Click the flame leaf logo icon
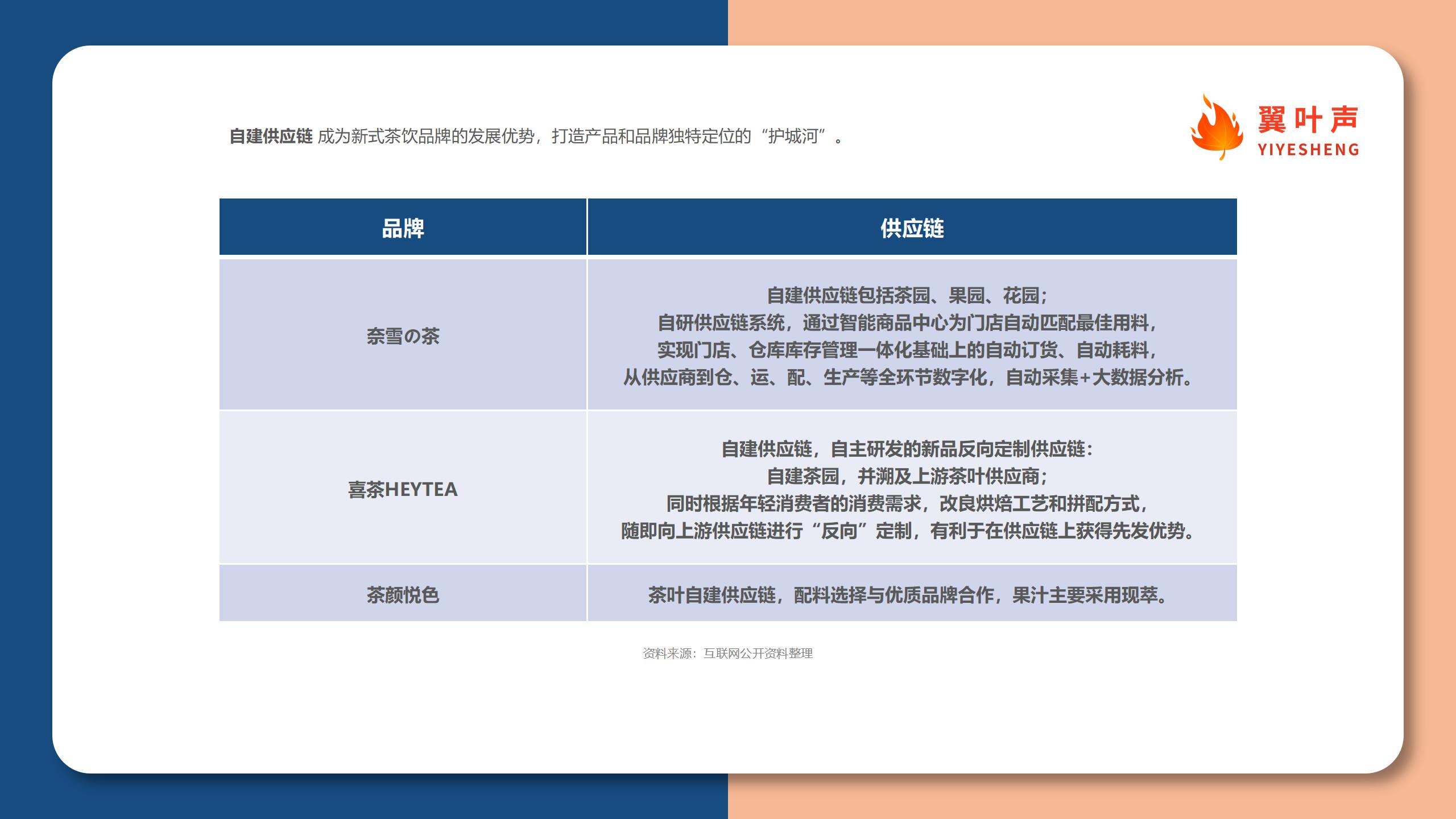The image size is (1456, 819). click(x=1217, y=127)
